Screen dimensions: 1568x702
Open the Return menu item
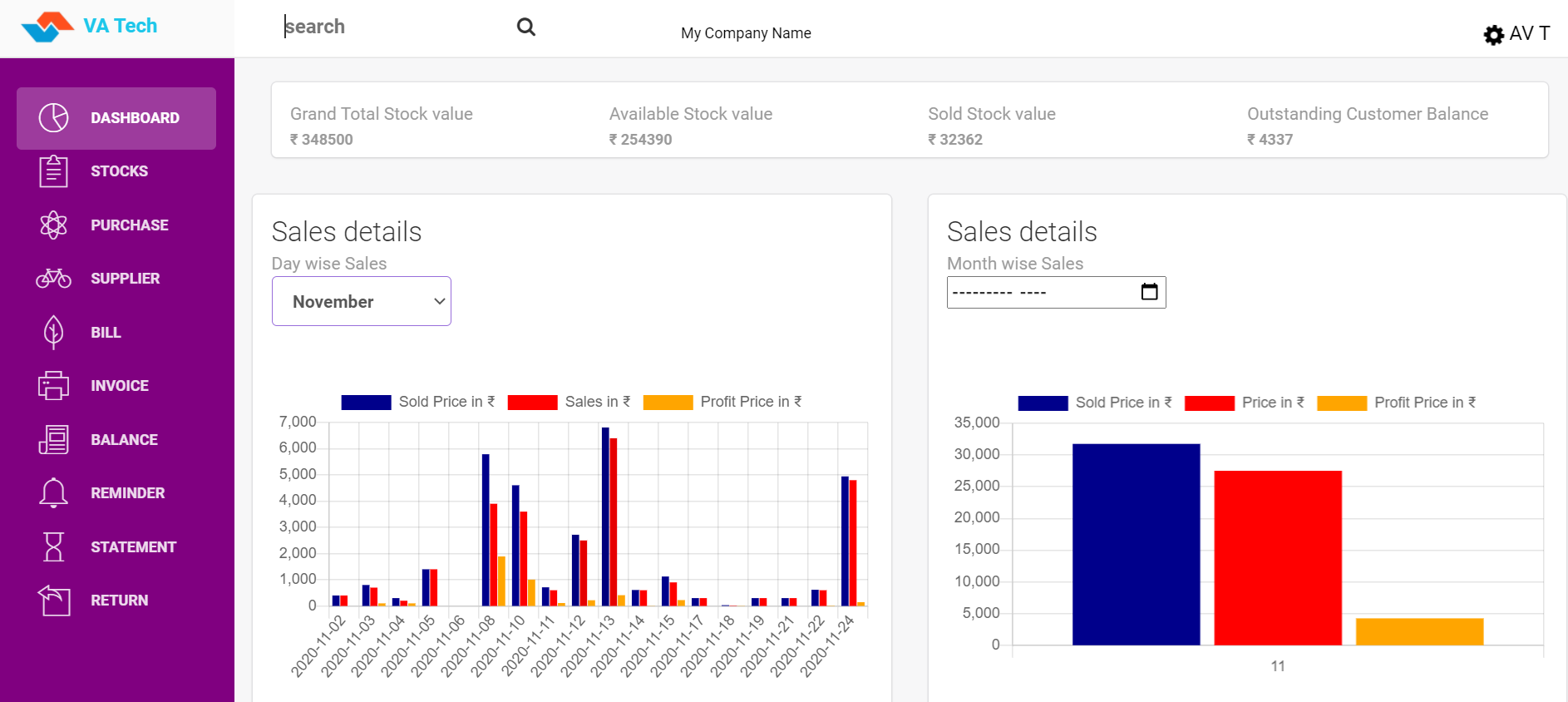(119, 601)
